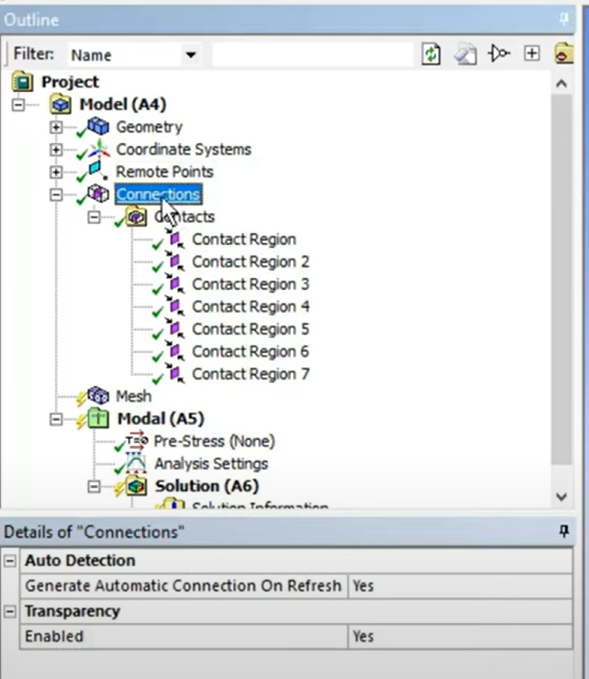This screenshot has width=589, height=679.
Task: Click the clear filter eraser icon
Action: pos(465,55)
